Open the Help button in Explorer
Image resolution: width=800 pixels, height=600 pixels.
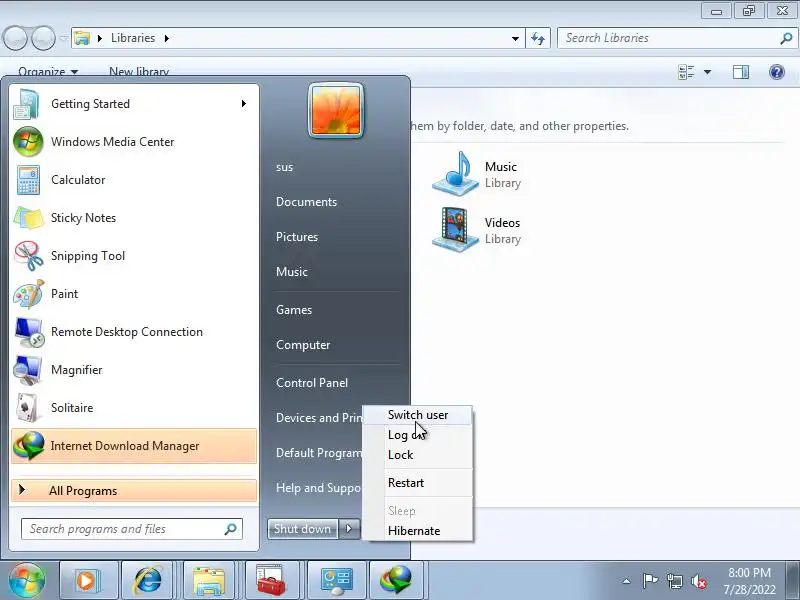click(777, 72)
